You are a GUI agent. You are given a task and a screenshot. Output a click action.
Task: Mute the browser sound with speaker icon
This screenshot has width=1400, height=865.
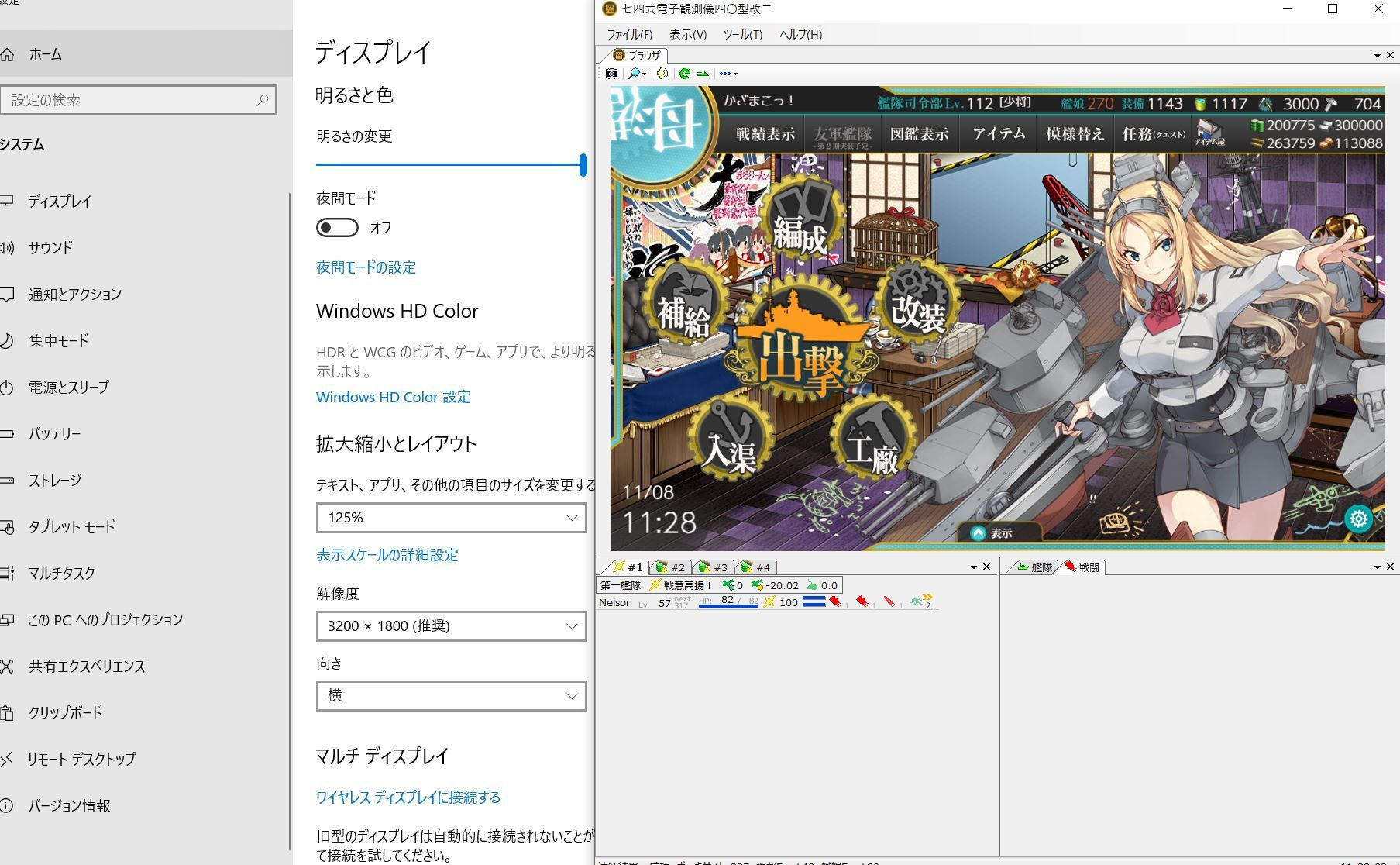tap(662, 74)
